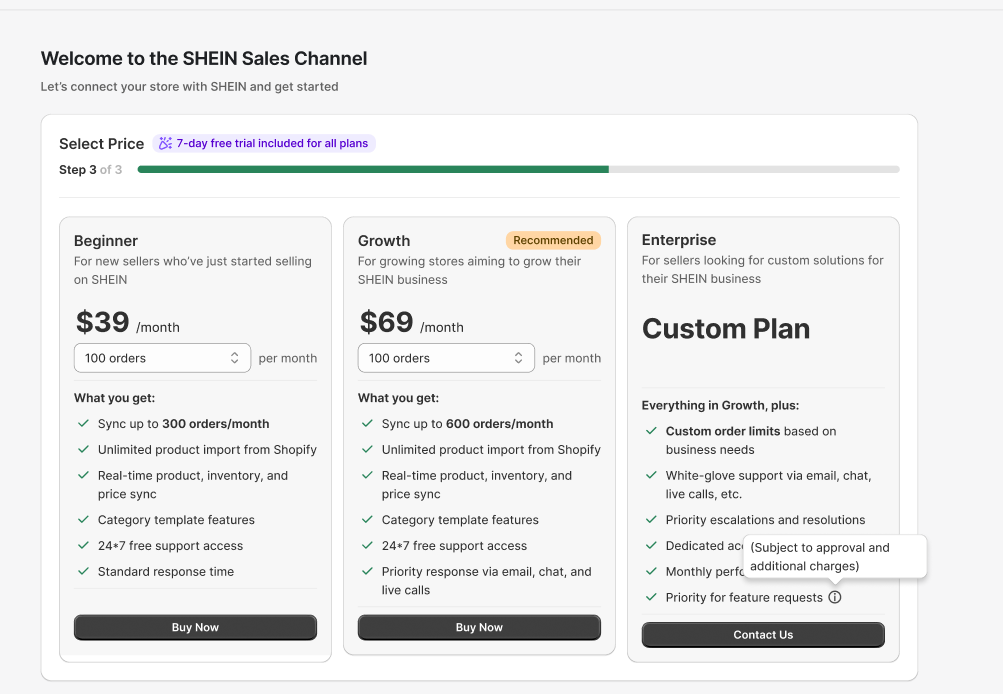Click 'Unlimited product import from Shopify' in Growth plan
This screenshot has width=1003, height=694.
coord(491,450)
